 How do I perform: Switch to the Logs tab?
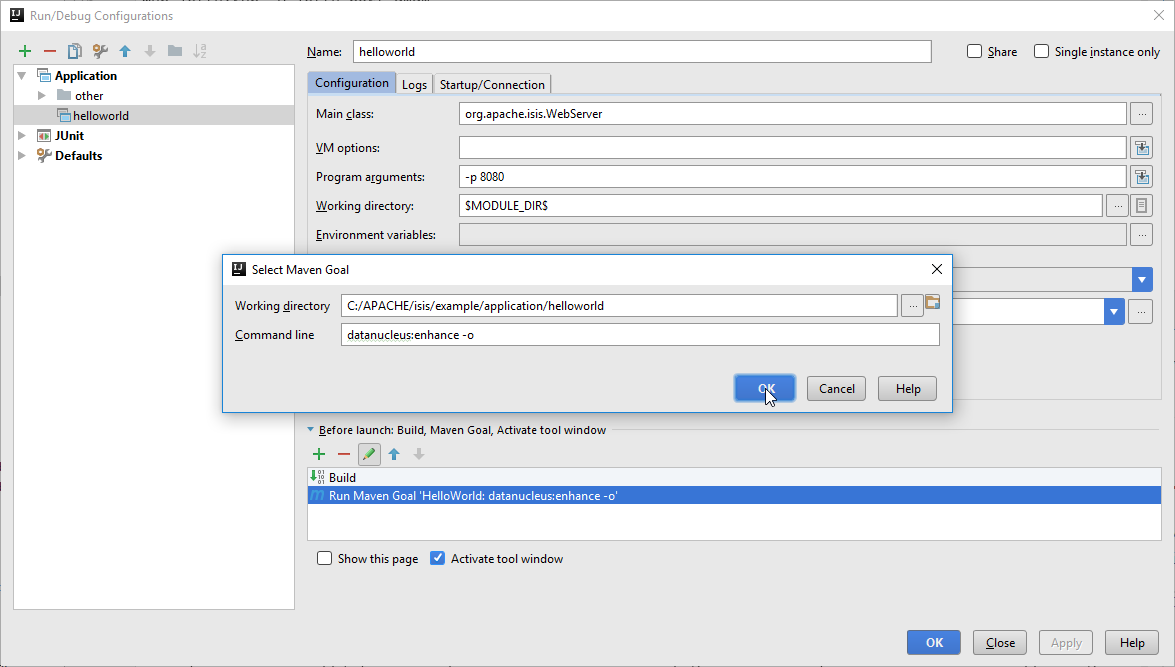pyautogui.click(x=414, y=85)
